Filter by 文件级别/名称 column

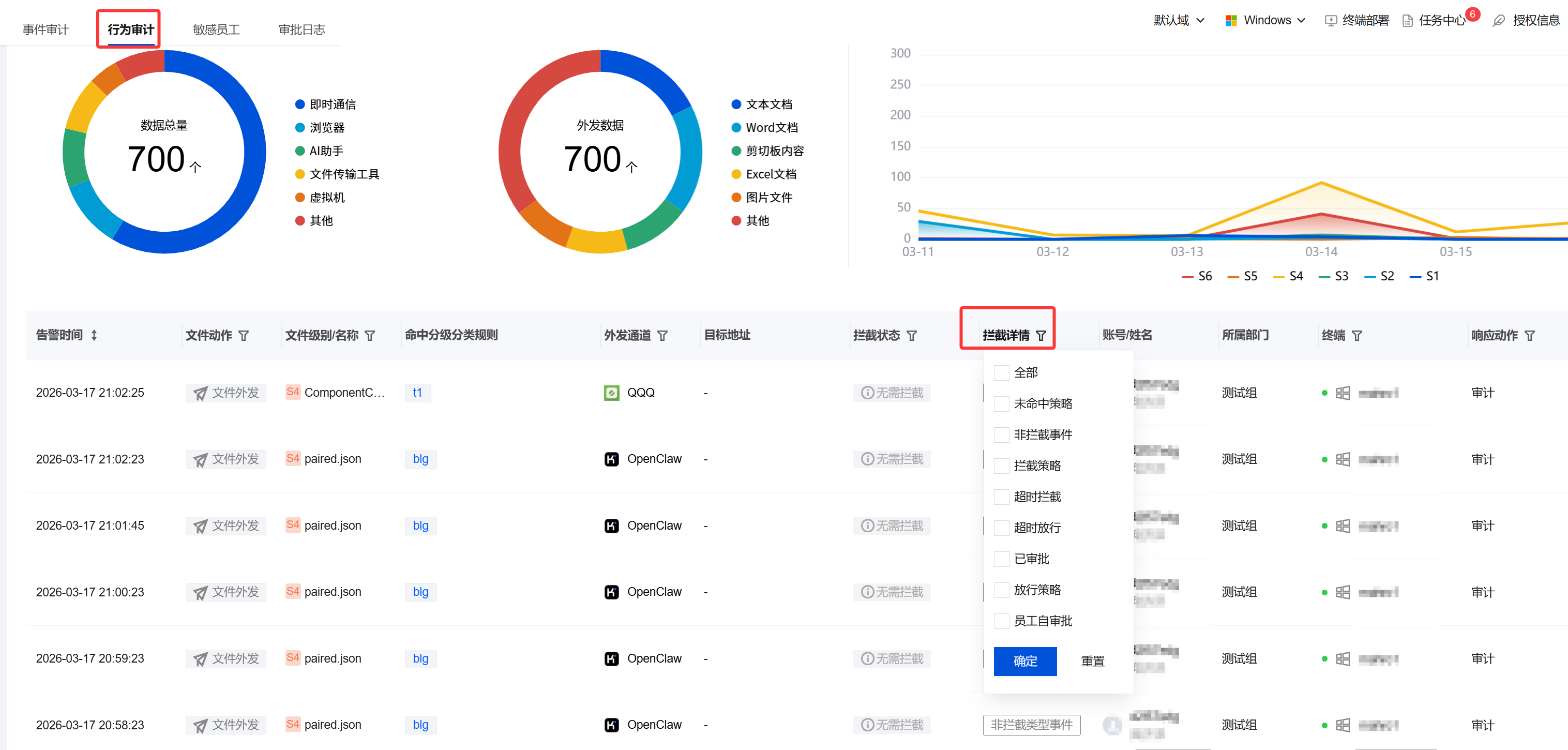tap(369, 335)
